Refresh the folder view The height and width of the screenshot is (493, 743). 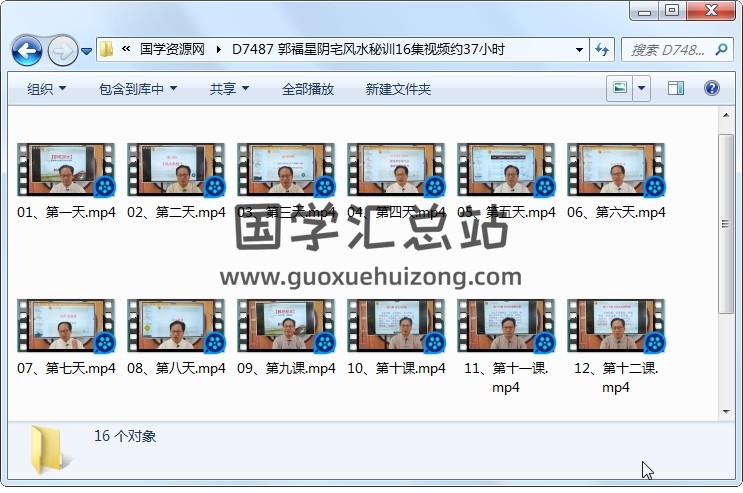602,49
